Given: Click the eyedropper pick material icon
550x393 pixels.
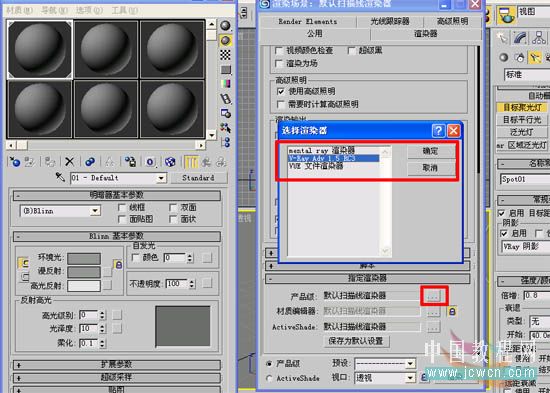Looking at the screenshot, I should point(60,177).
